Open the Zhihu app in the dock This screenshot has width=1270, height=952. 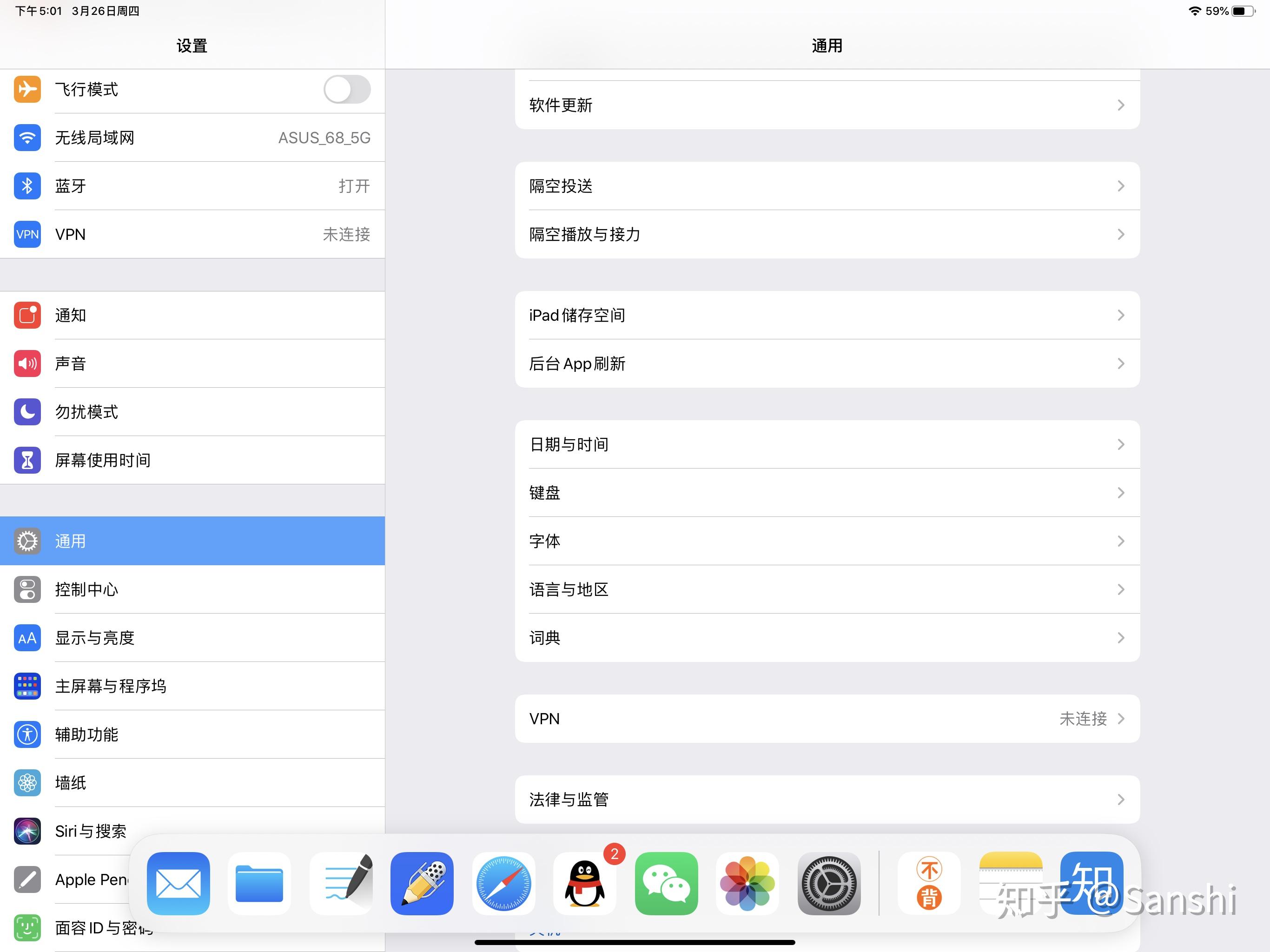(1091, 884)
